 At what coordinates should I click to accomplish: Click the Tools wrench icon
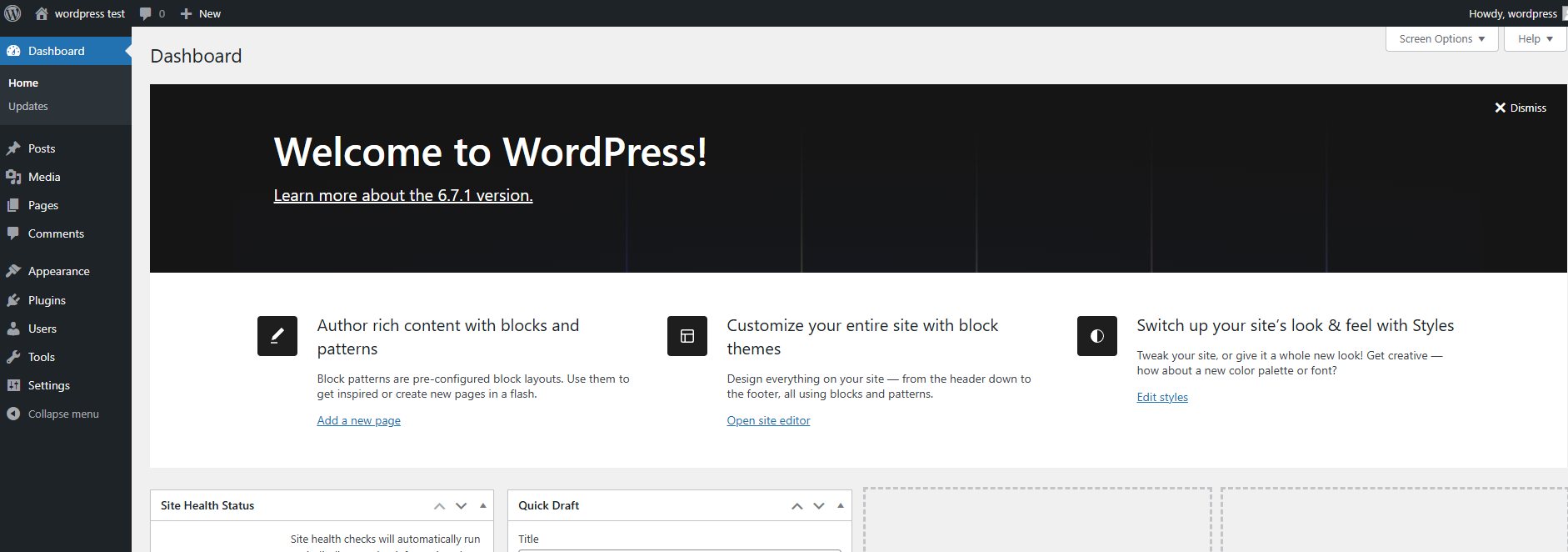coord(13,357)
